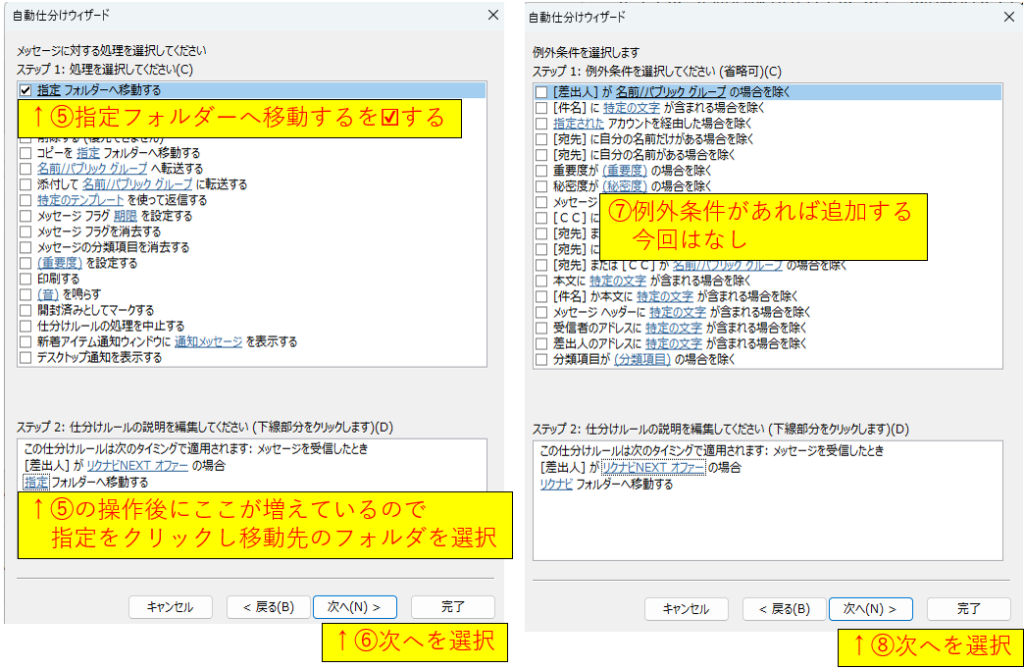Click リクナビNEXT オファー link in right dialog

click(x=653, y=468)
